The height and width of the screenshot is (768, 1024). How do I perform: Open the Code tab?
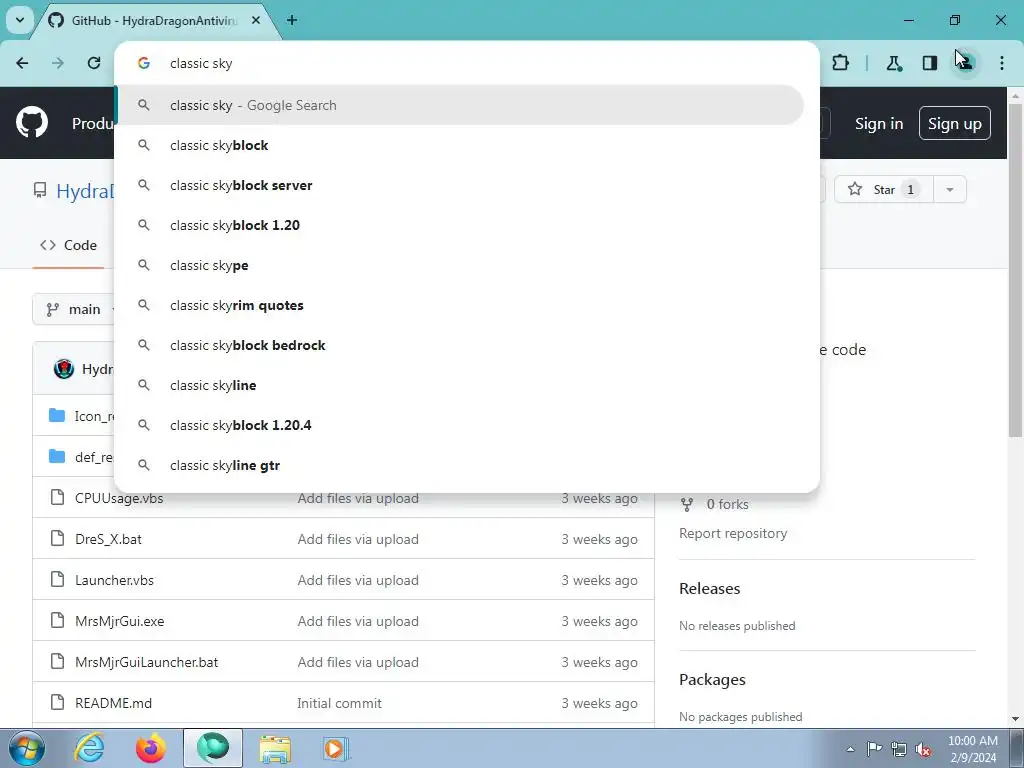69,246
